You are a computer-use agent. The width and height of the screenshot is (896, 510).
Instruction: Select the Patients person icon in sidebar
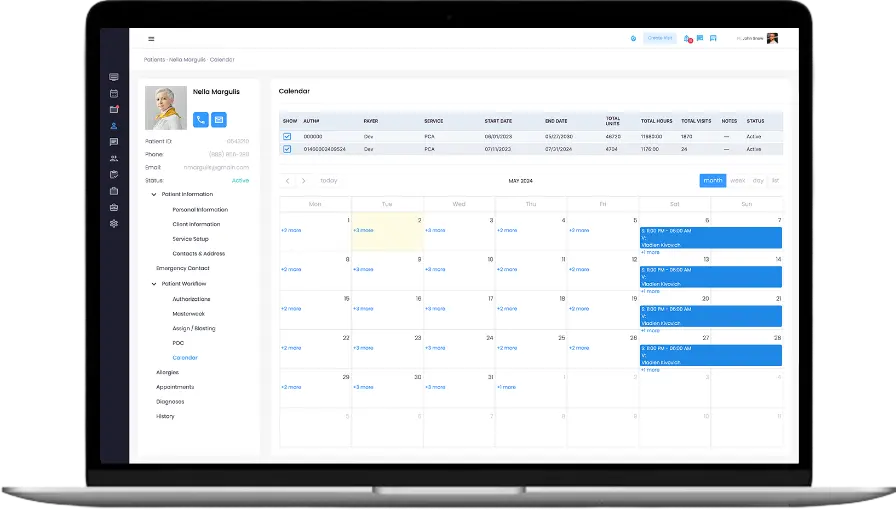pyautogui.click(x=114, y=126)
